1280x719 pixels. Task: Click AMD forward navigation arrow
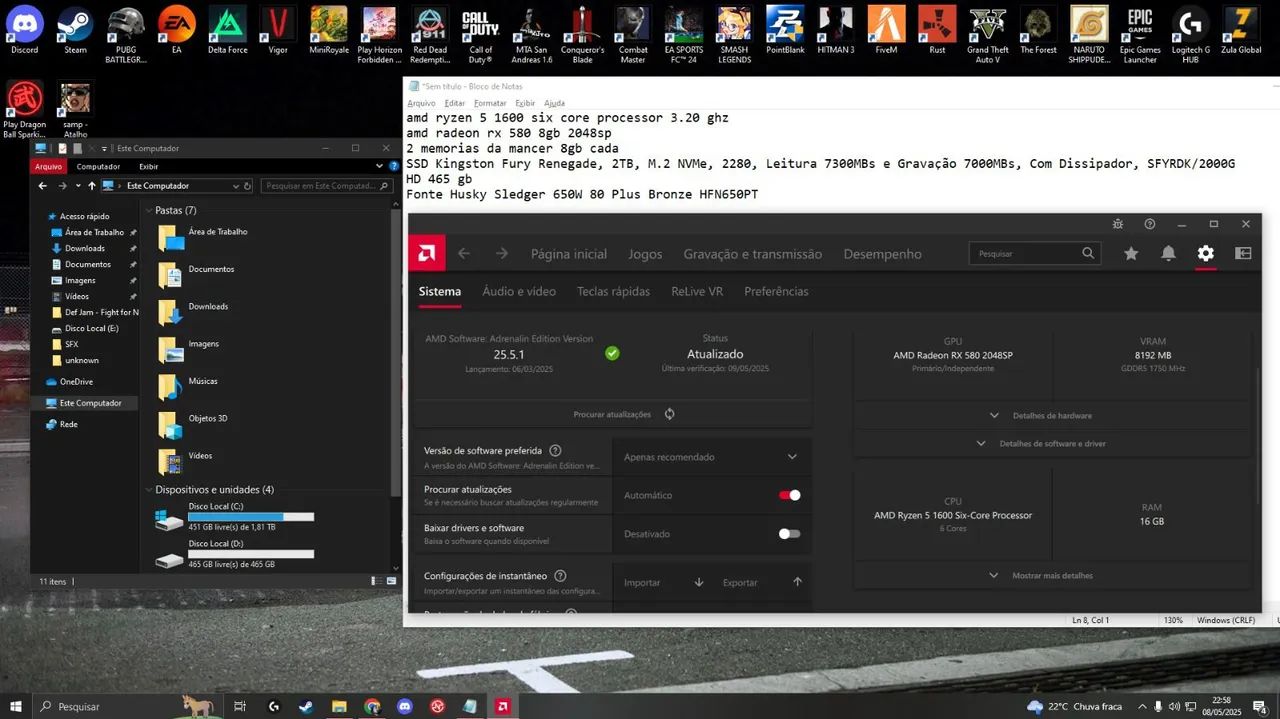pos(502,254)
